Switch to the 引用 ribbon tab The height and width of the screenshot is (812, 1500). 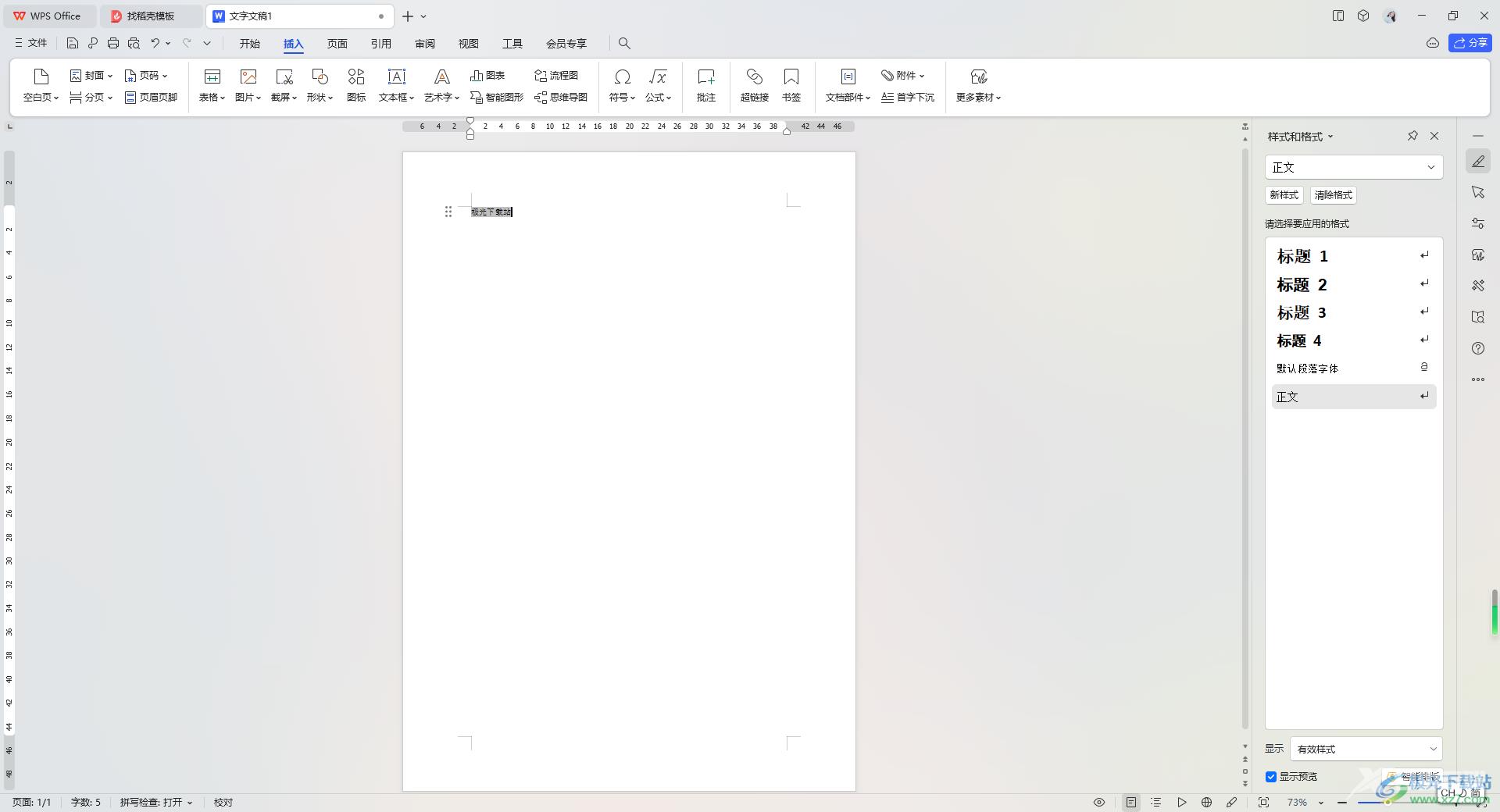pos(381,44)
